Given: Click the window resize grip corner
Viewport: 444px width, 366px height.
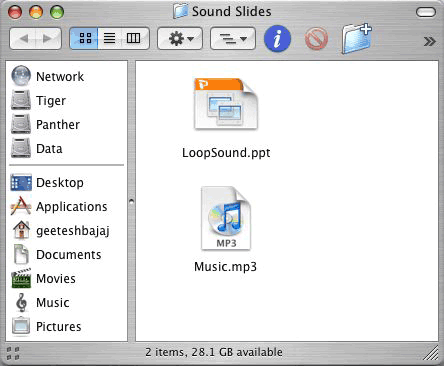Looking at the screenshot, I should point(431,353).
